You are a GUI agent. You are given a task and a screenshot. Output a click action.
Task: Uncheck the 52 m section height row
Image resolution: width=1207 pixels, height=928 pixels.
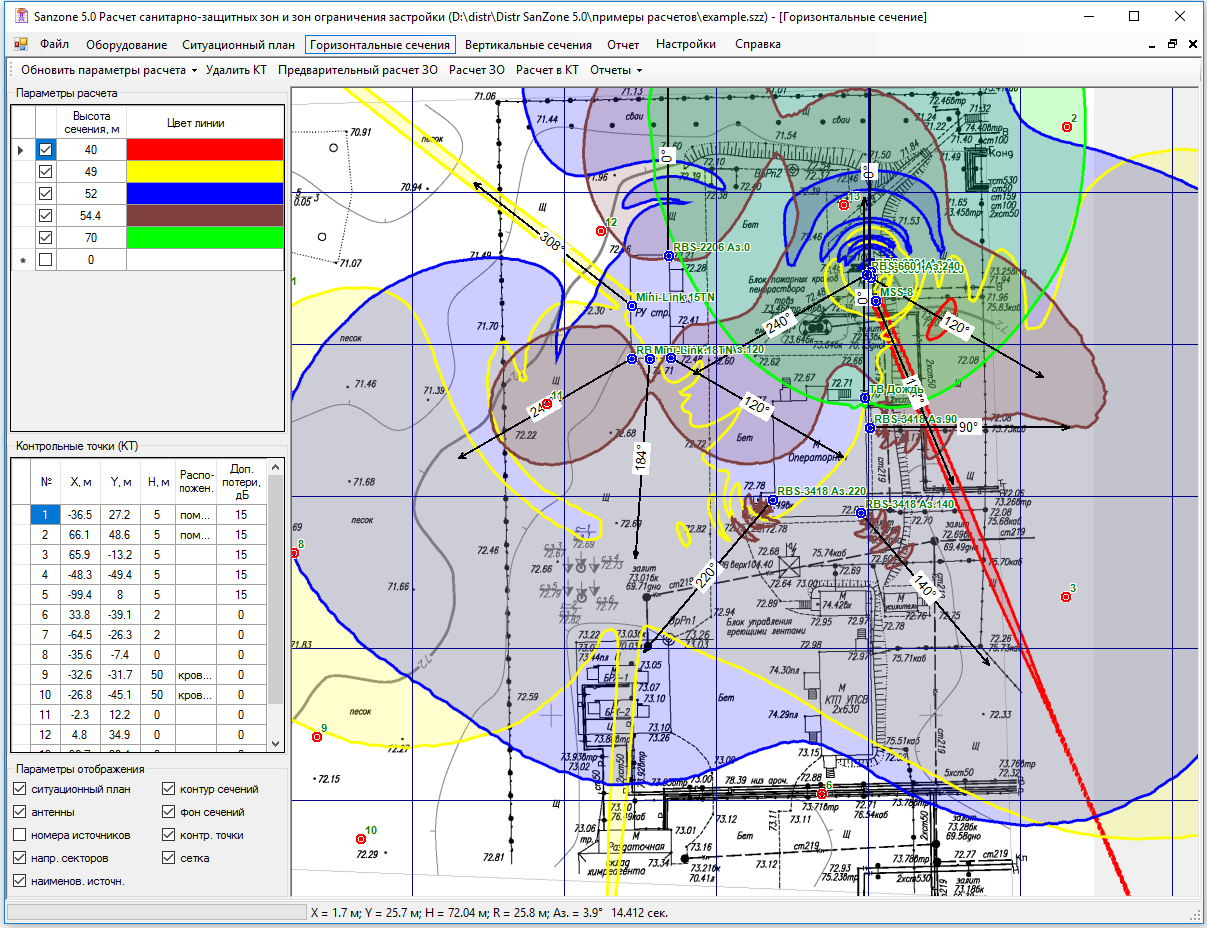45,193
